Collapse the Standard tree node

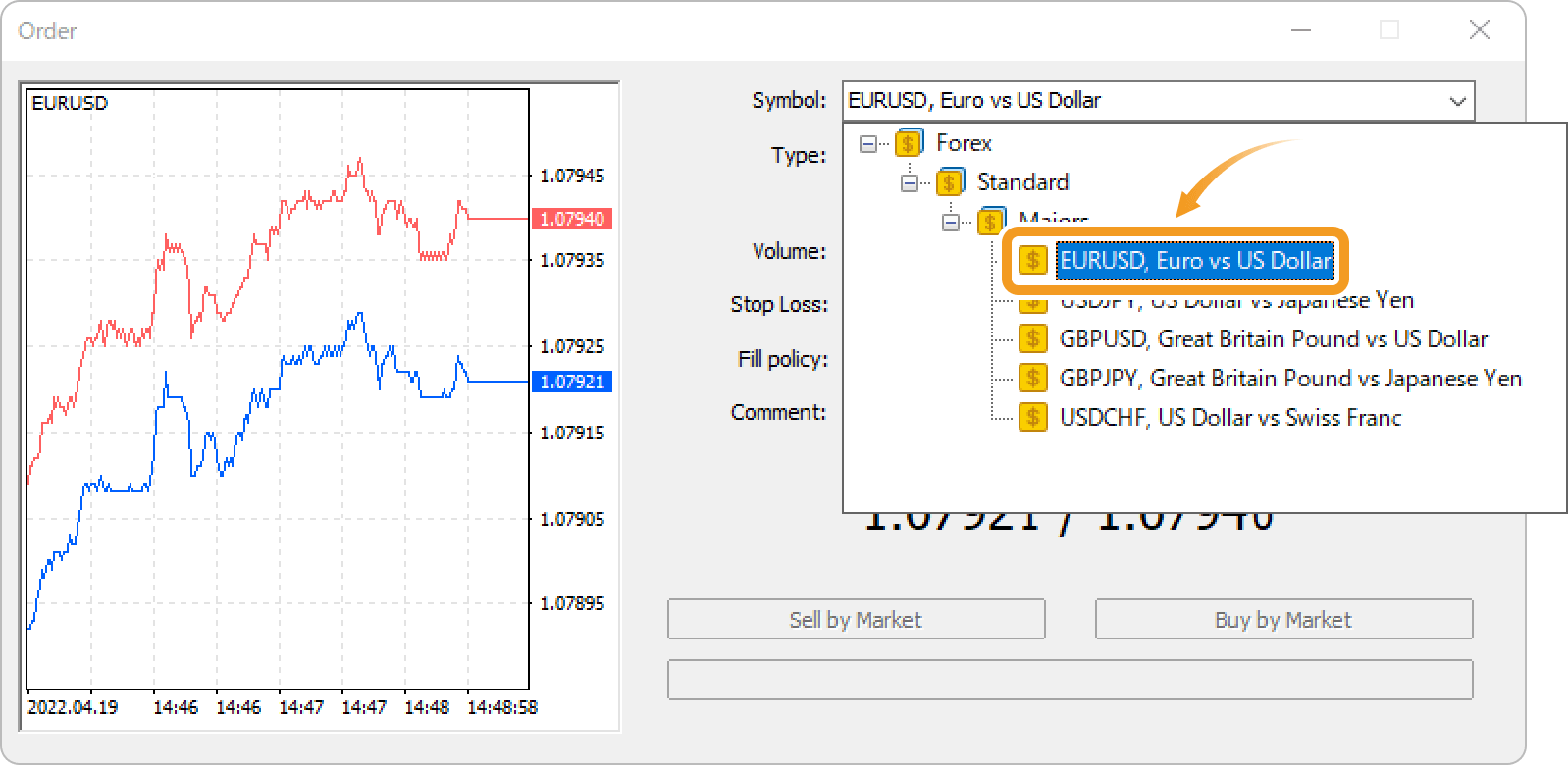tap(909, 183)
